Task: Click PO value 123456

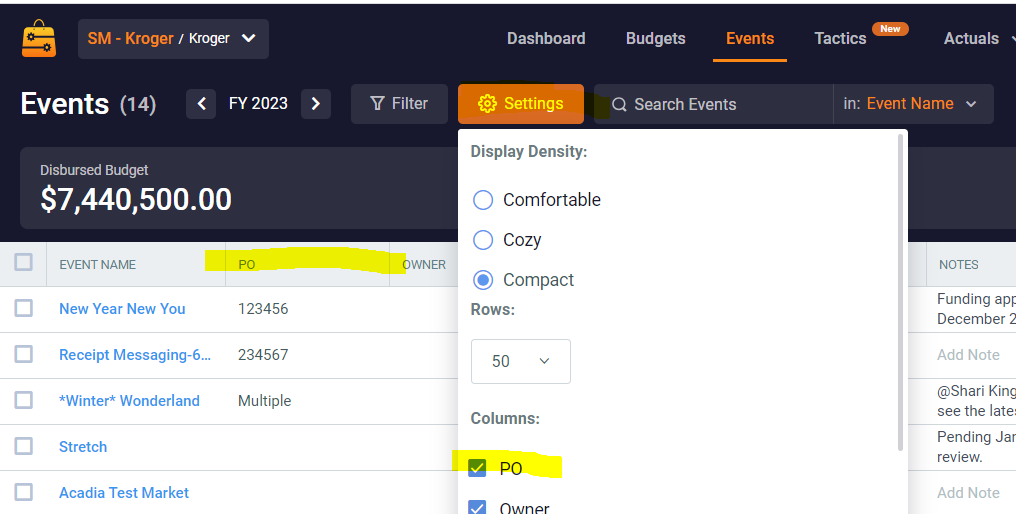Action: coord(263,309)
